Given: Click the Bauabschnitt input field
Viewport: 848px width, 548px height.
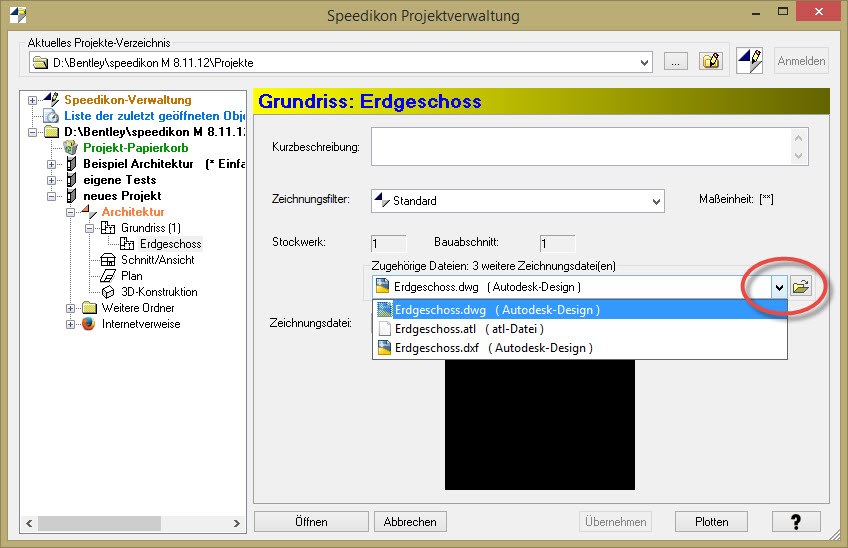Looking at the screenshot, I should (558, 243).
